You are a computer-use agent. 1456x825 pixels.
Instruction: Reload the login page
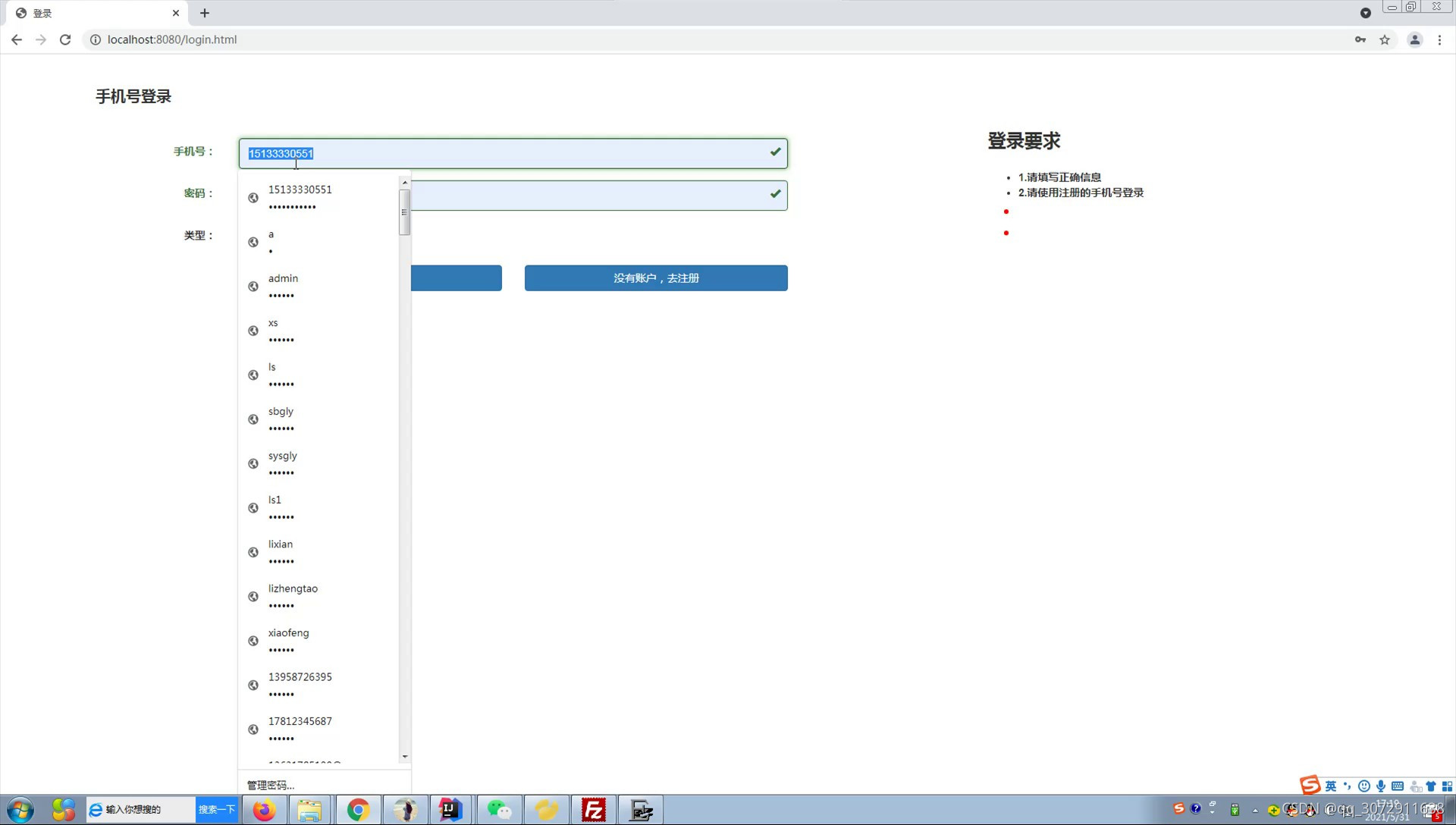pos(65,39)
